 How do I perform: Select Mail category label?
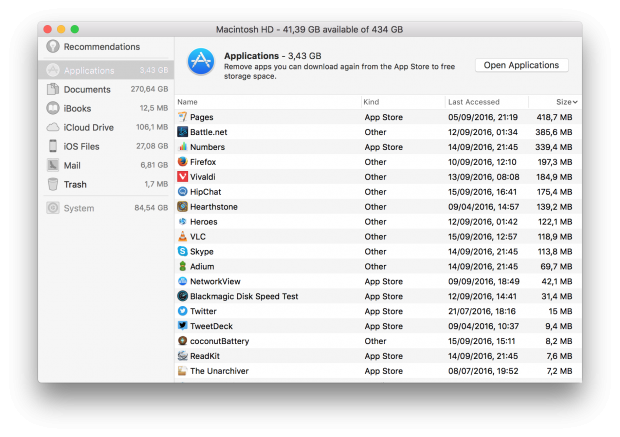click(72, 165)
